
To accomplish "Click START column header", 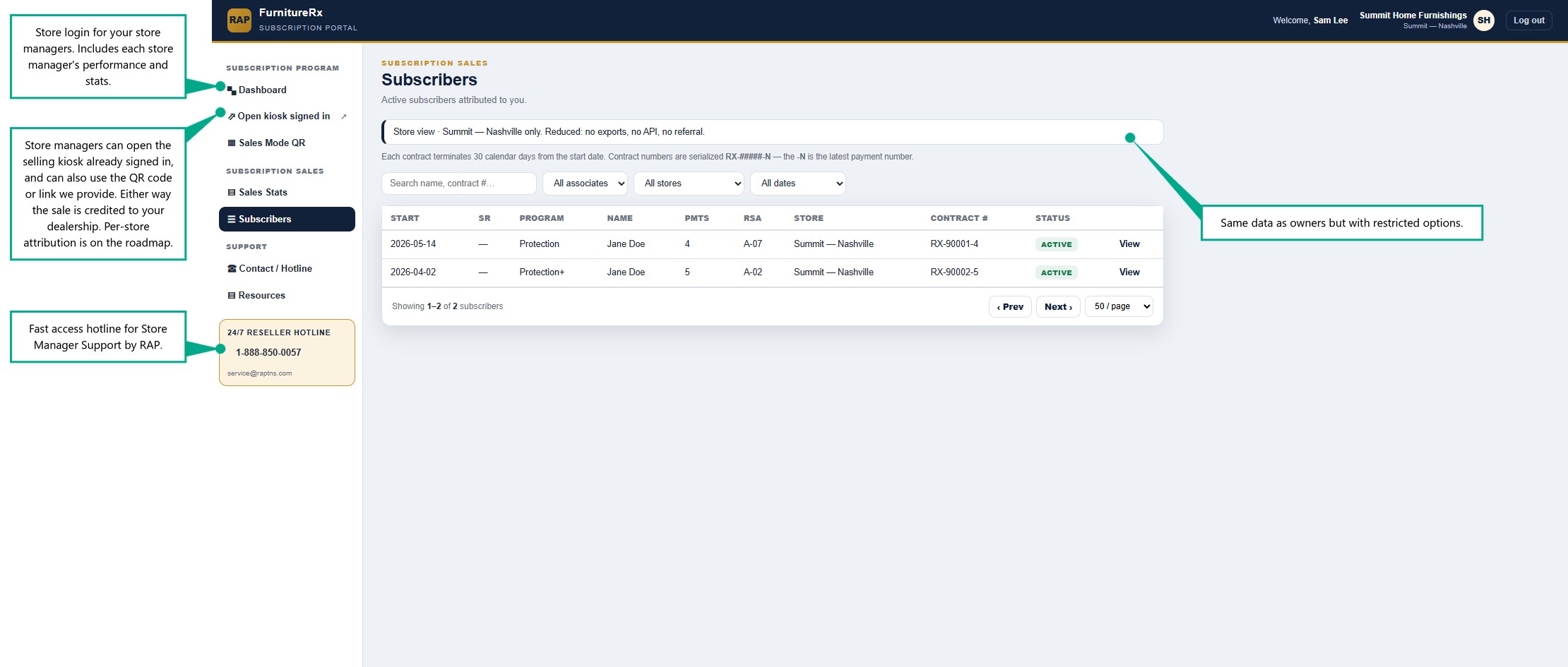I will pos(405,218).
